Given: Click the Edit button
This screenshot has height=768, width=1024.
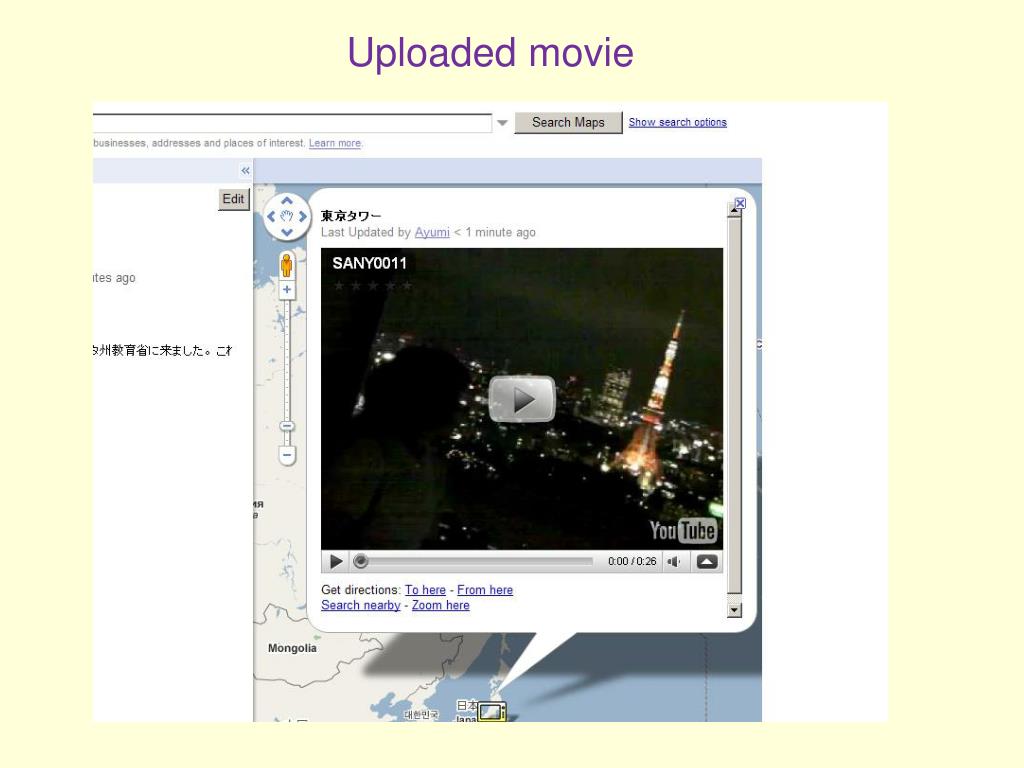Looking at the screenshot, I should [x=233, y=199].
